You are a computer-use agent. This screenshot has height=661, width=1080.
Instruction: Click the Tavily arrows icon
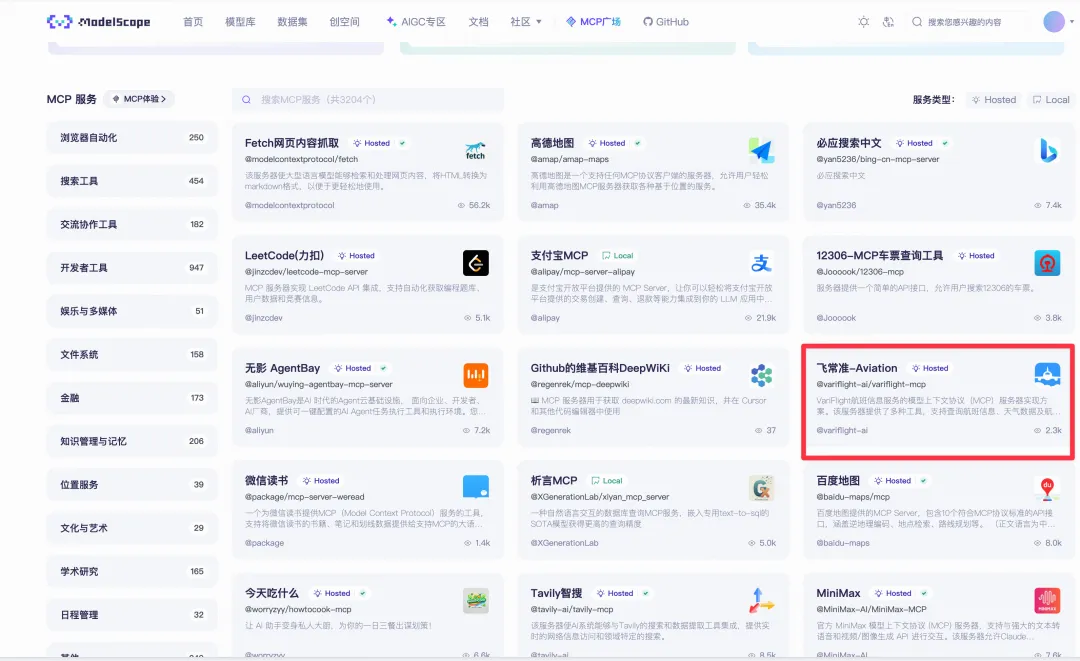pos(761,600)
